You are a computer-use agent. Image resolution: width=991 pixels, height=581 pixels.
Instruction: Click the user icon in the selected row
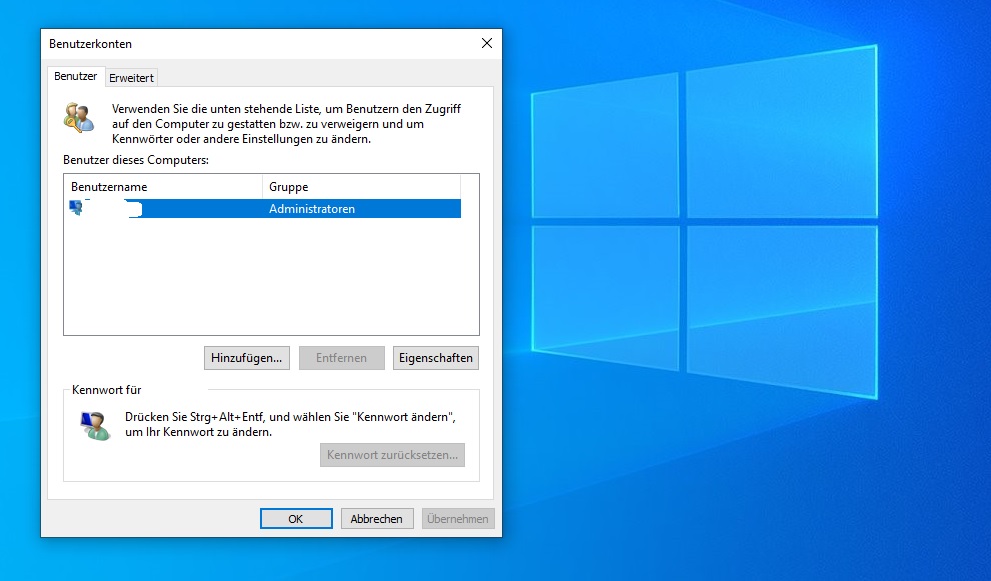pyautogui.click(x=76, y=208)
